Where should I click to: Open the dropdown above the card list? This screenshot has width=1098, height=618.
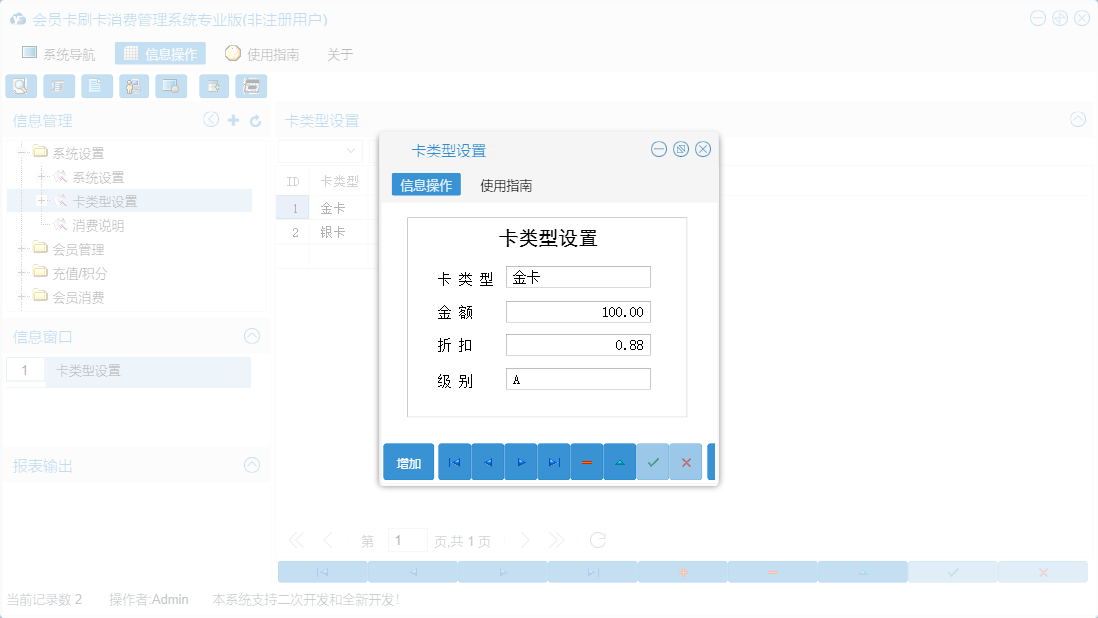[x=322, y=150]
